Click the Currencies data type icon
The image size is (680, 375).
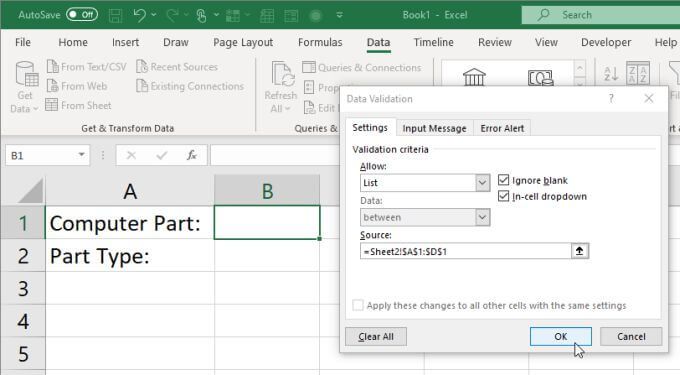click(x=540, y=78)
